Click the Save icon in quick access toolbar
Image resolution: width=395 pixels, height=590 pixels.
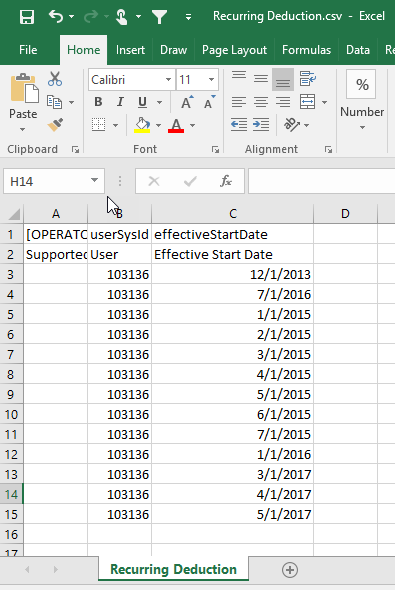coord(27,17)
